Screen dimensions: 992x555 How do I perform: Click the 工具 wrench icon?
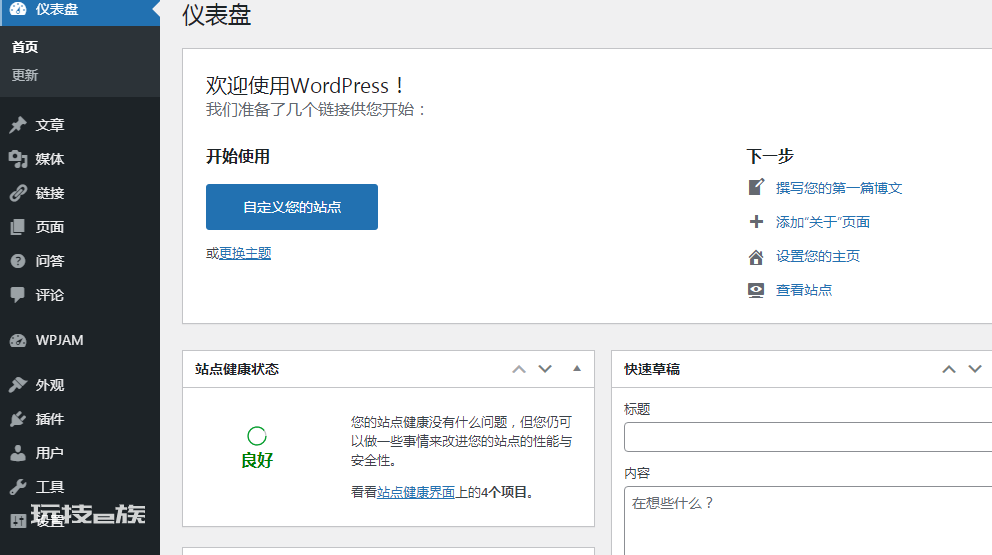[x=18, y=487]
